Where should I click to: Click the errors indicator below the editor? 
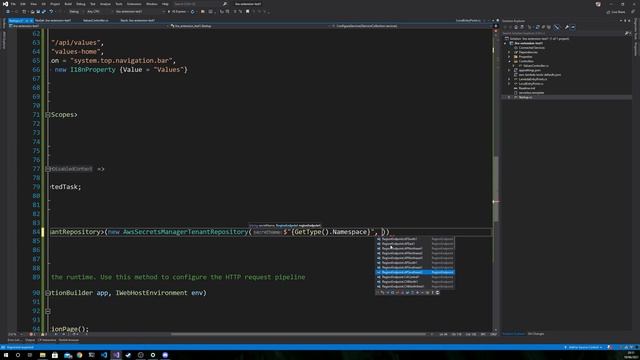click(x=32, y=334)
